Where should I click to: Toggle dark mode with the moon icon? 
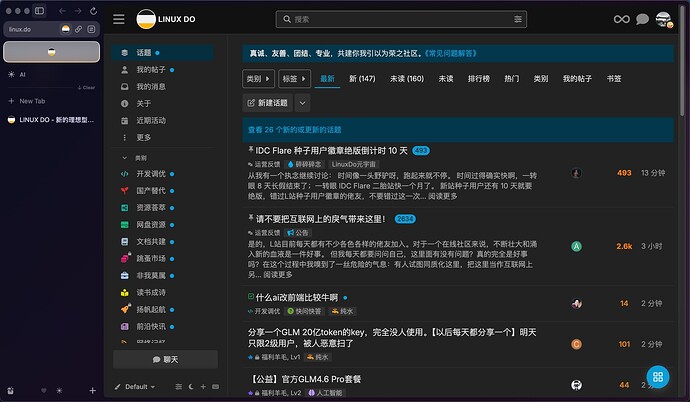191,387
